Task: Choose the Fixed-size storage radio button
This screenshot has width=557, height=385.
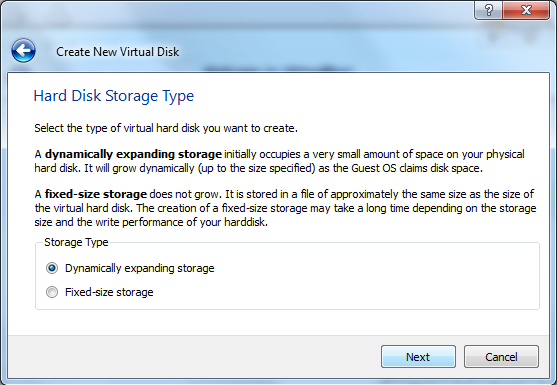Action: 52,292
